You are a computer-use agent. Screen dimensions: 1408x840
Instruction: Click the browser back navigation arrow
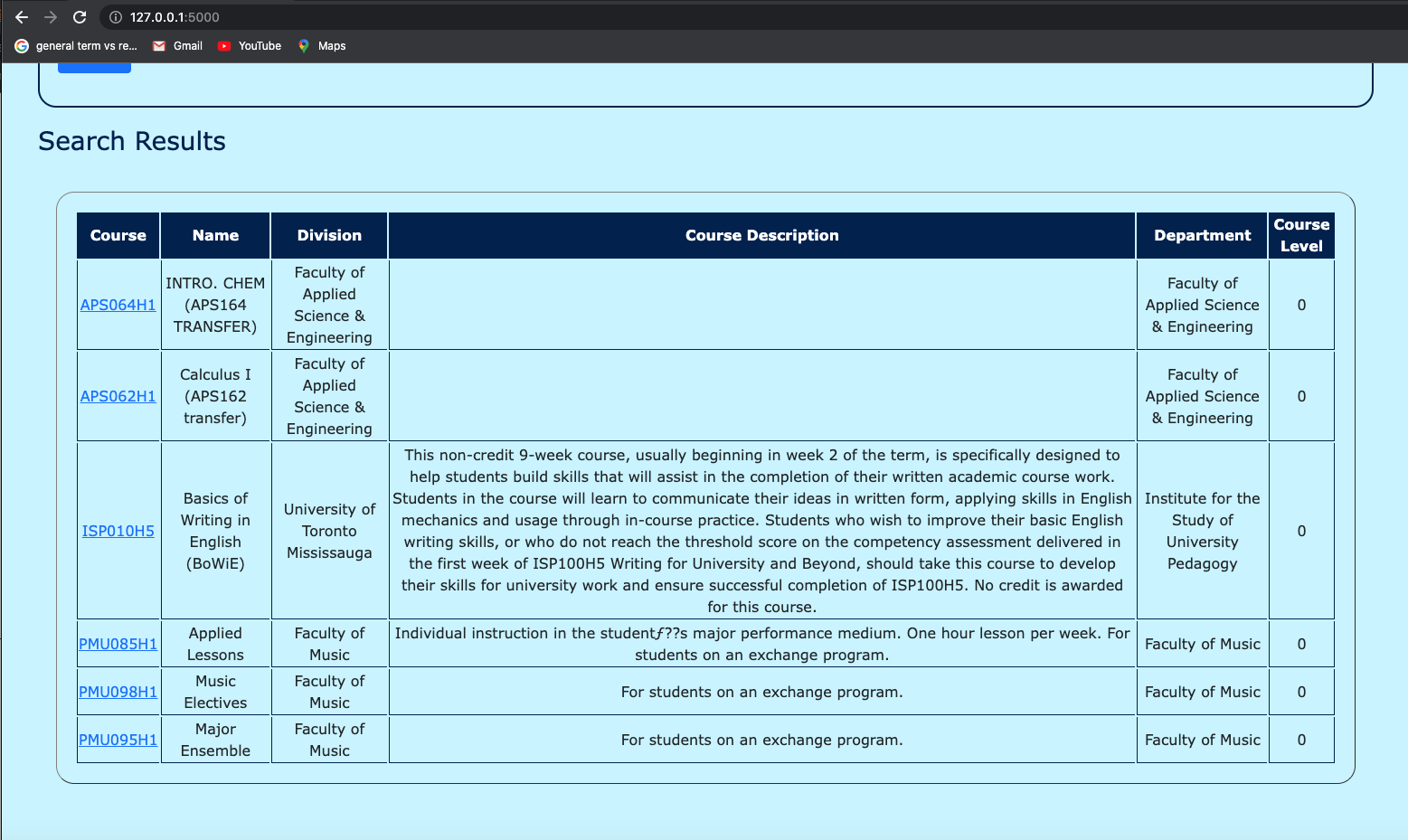(x=21, y=15)
